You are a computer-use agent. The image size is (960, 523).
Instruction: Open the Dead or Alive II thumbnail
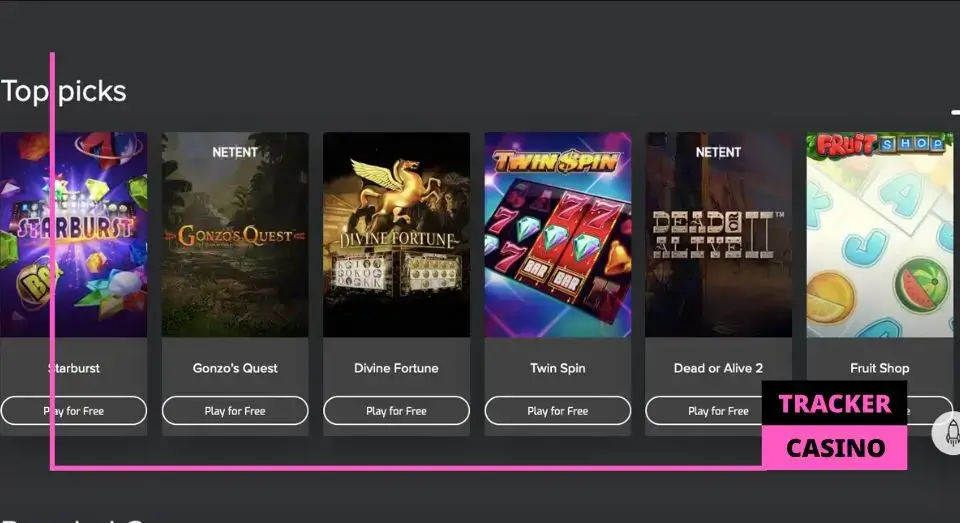click(x=718, y=235)
